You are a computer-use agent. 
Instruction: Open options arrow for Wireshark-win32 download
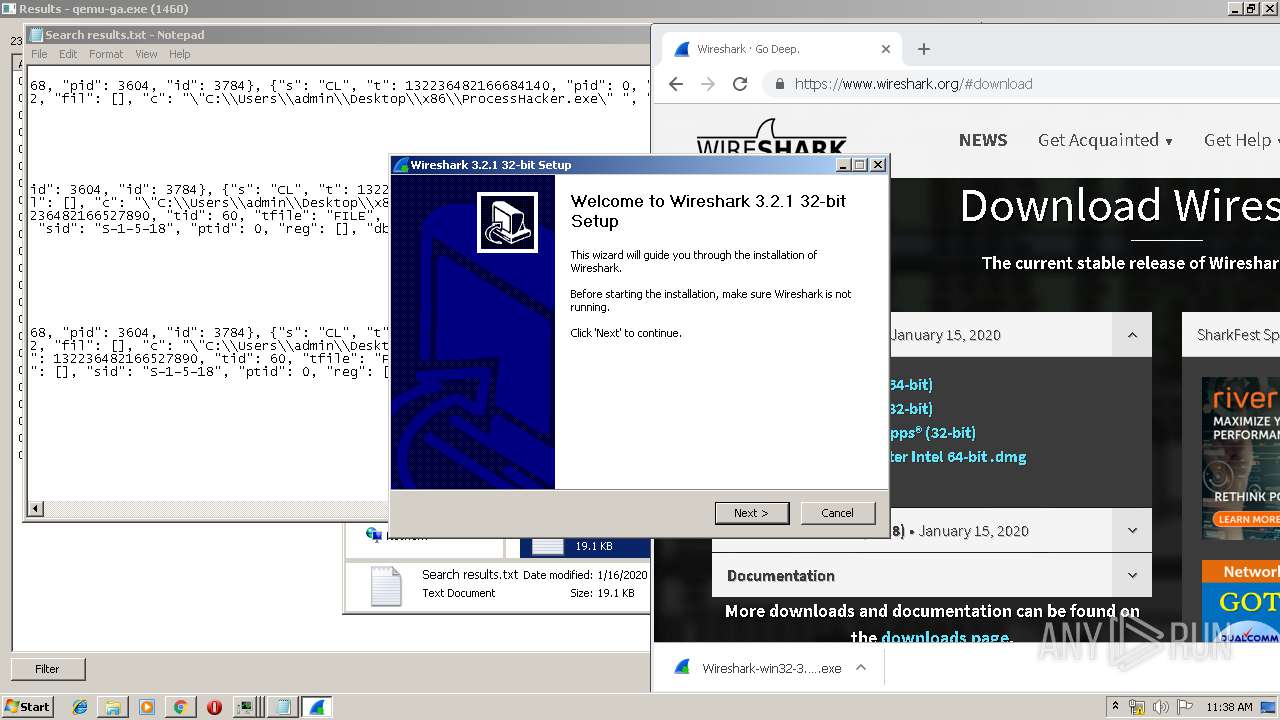pos(861,668)
